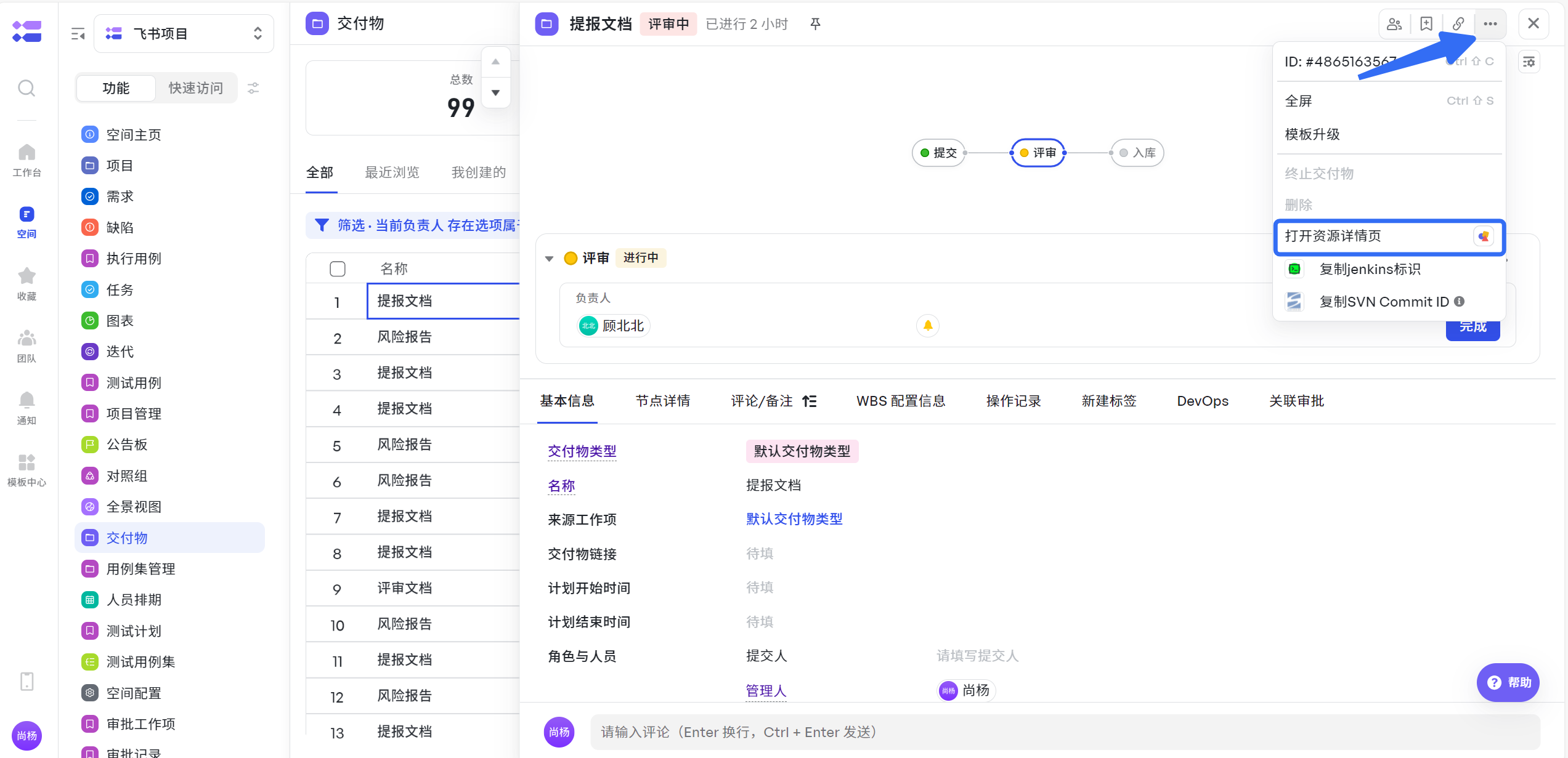Click the 入库 workflow node
1568x758 pixels.
(1137, 153)
